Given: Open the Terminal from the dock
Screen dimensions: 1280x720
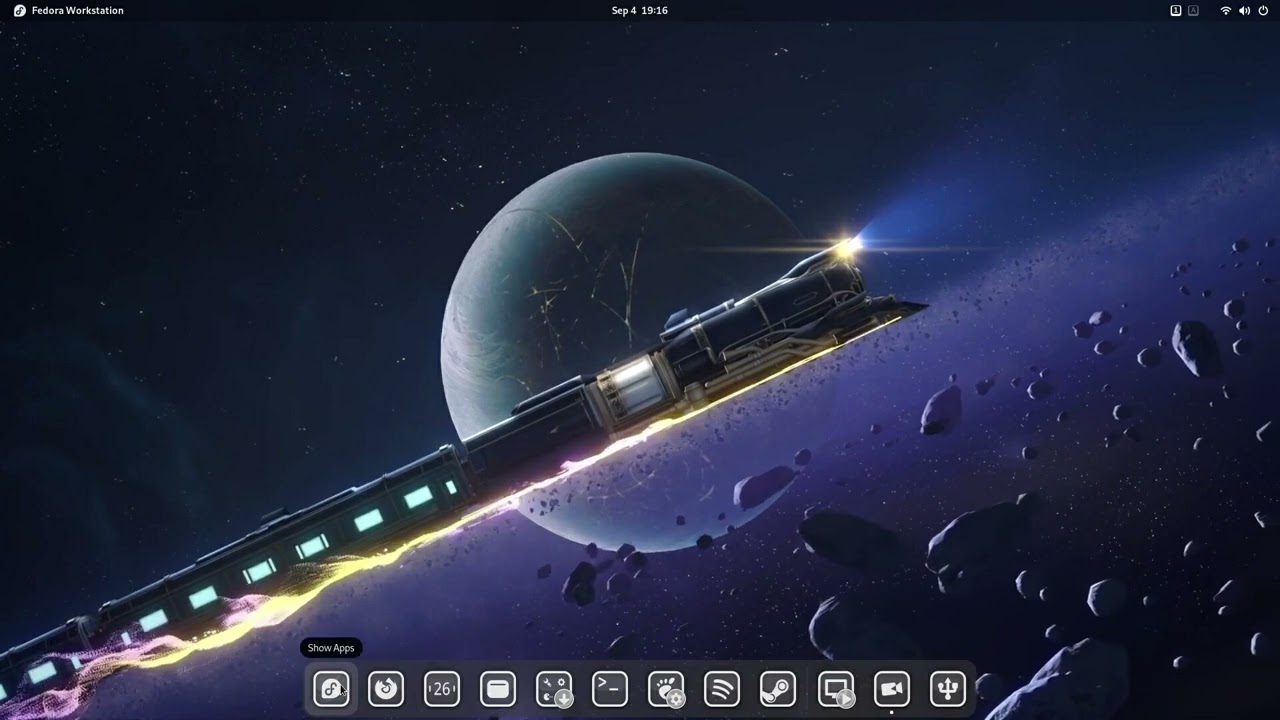Looking at the screenshot, I should (x=610, y=688).
